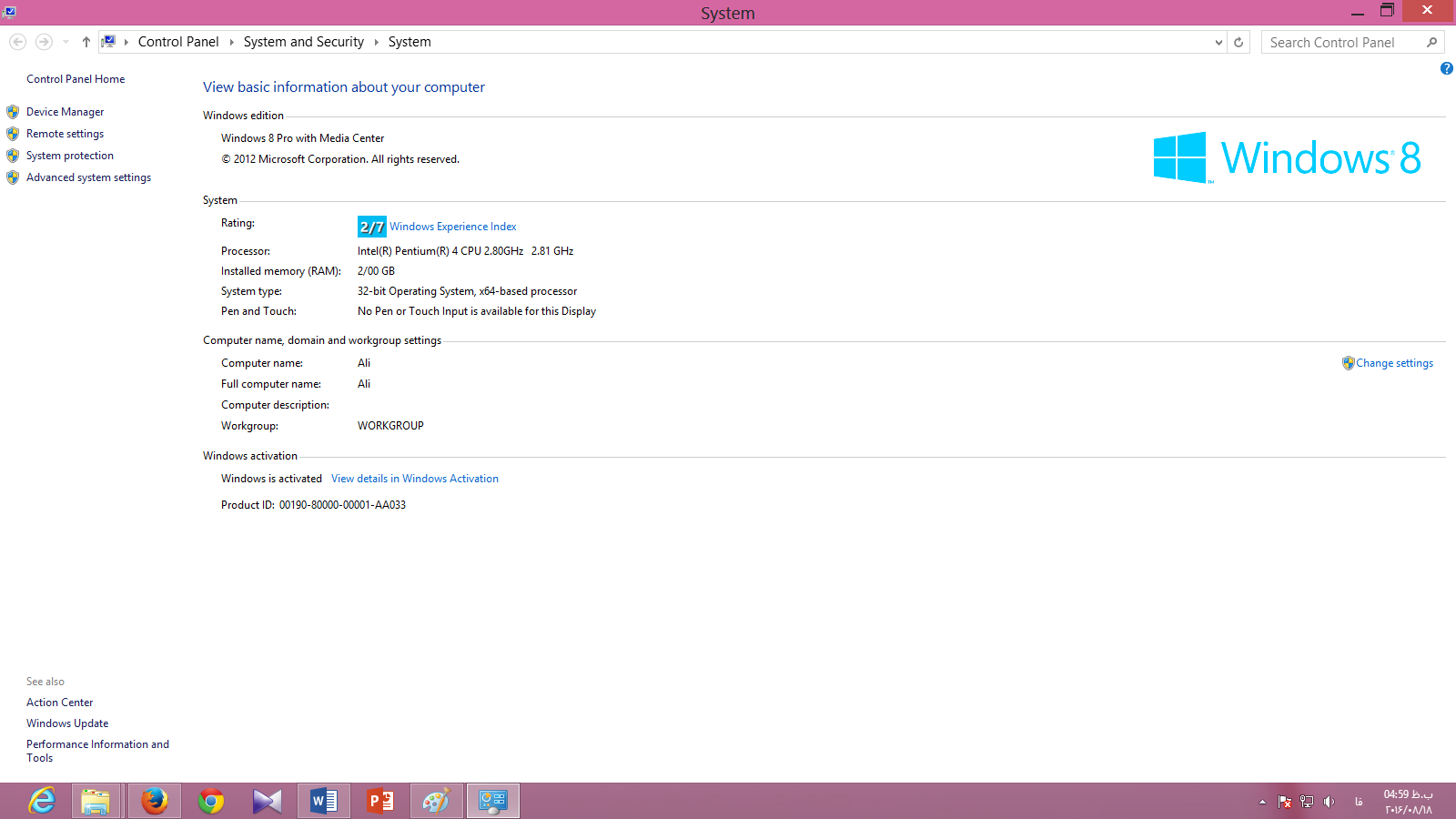Click the 2/7 rating score badge

point(372,227)
